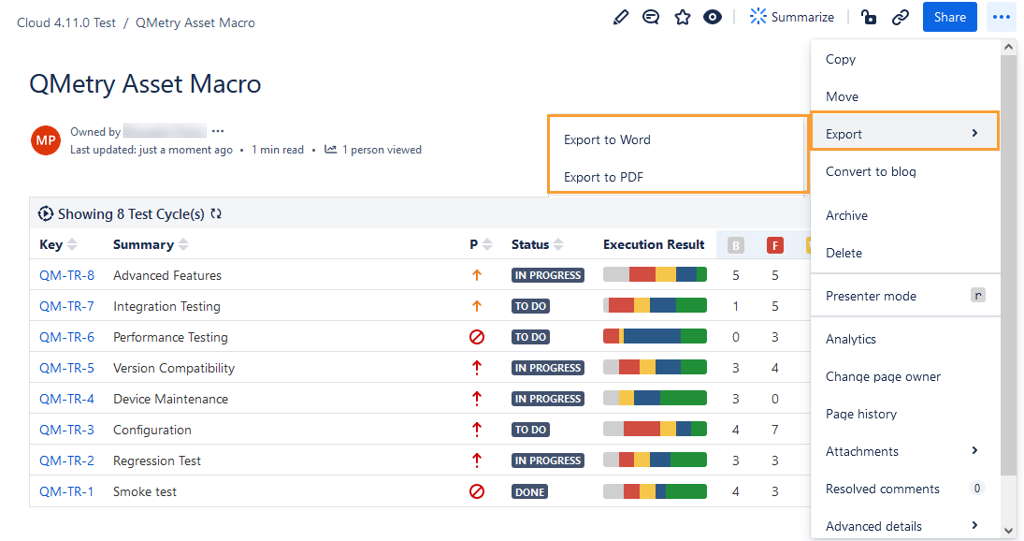Click IN PROGRESS badge for Regression Test
This screenshot has height=541, width=1024.
coord(547,461)
